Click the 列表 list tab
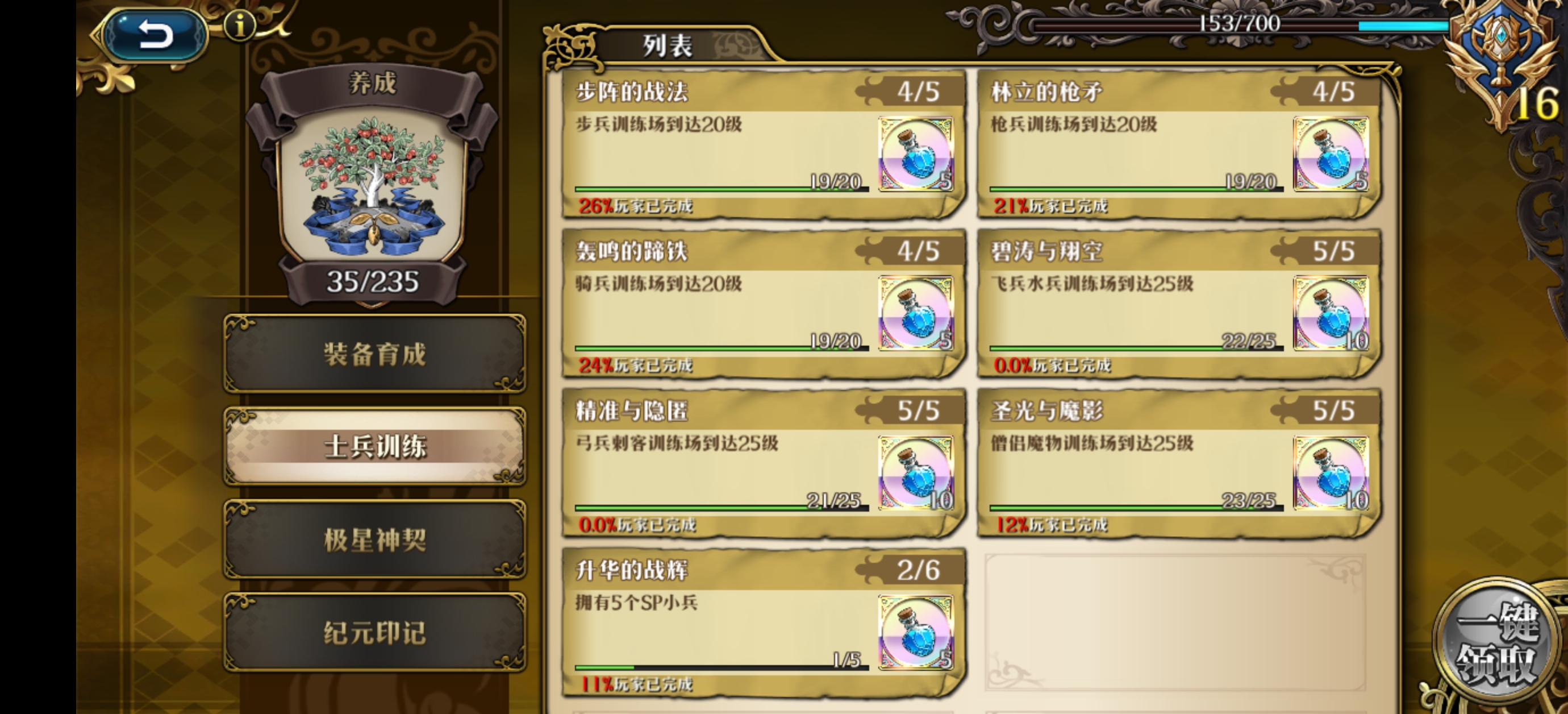This screenshot has width=1568, height=714. pos(667,45)
